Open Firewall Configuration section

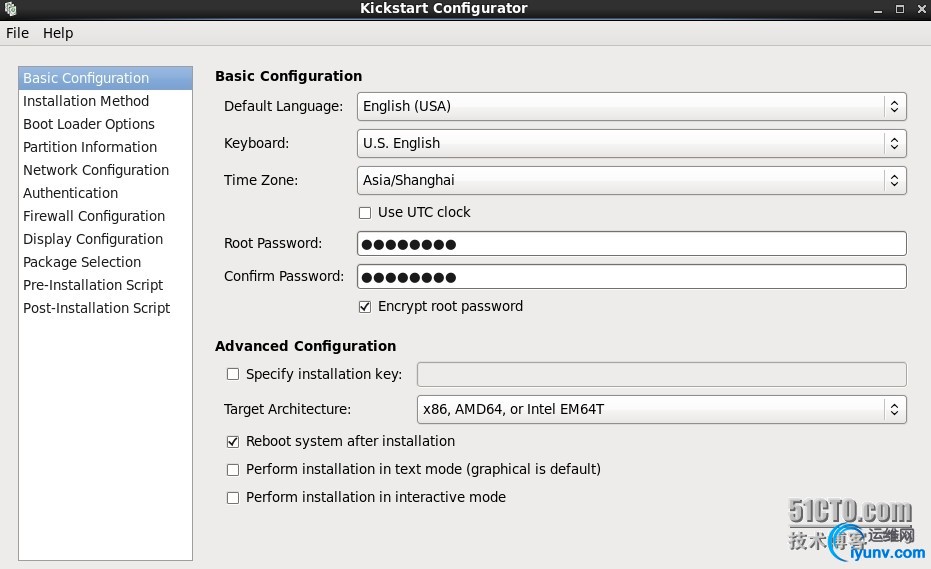coord(105,216)
